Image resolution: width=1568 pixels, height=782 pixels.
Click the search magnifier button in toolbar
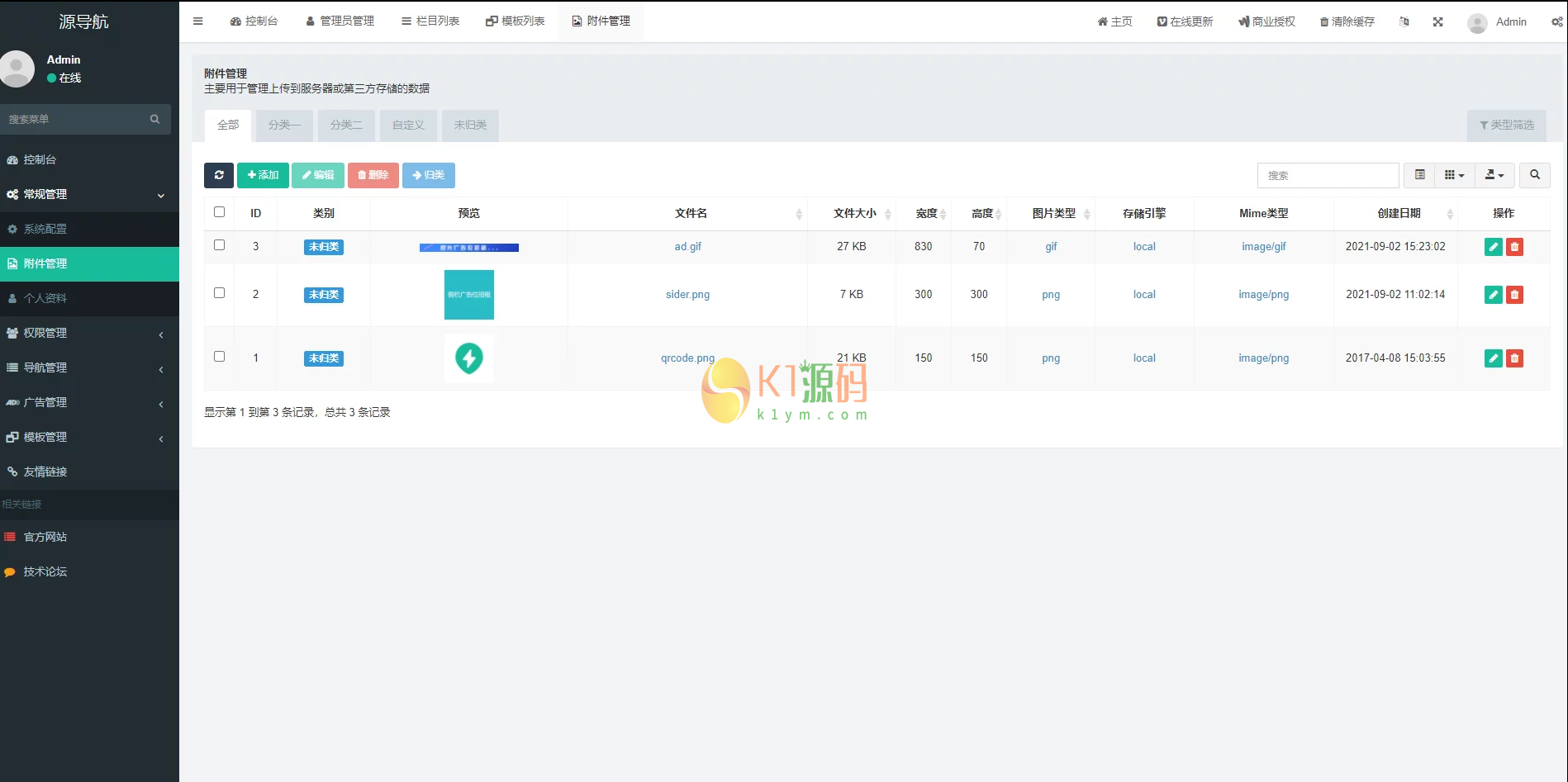coord(1534,175)
